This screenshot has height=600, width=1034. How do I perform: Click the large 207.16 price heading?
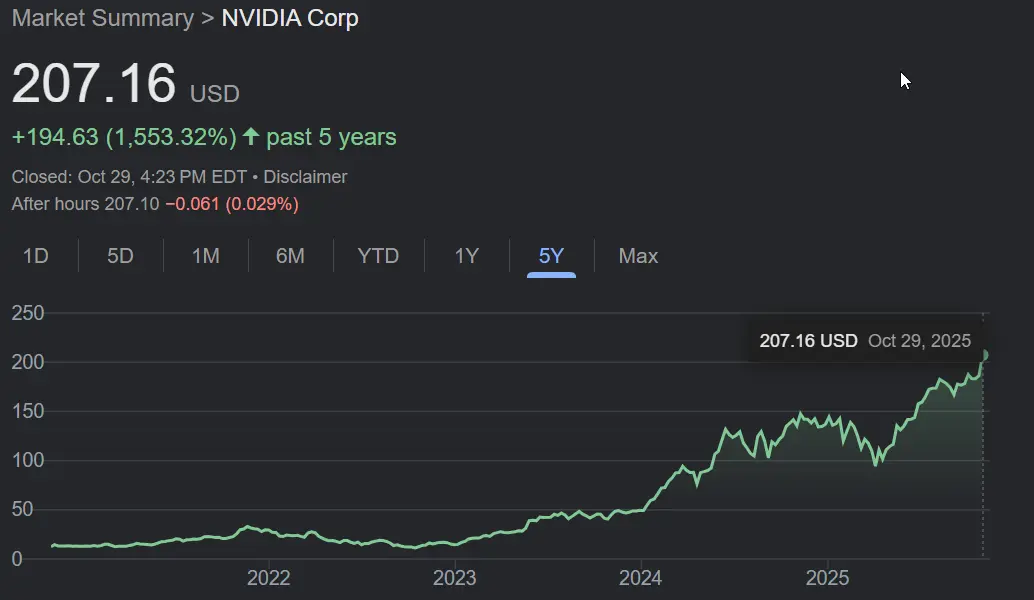coord(94,84)
